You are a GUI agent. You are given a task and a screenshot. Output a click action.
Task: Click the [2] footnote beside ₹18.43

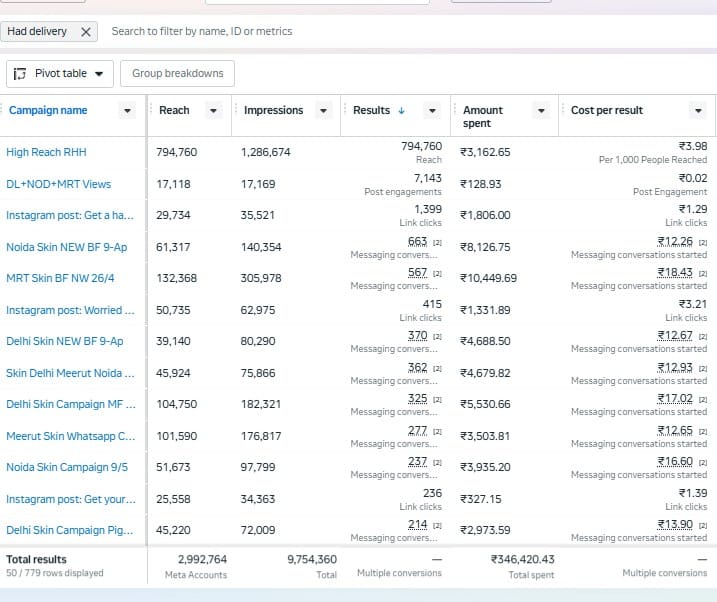click(x=703, y=274)
